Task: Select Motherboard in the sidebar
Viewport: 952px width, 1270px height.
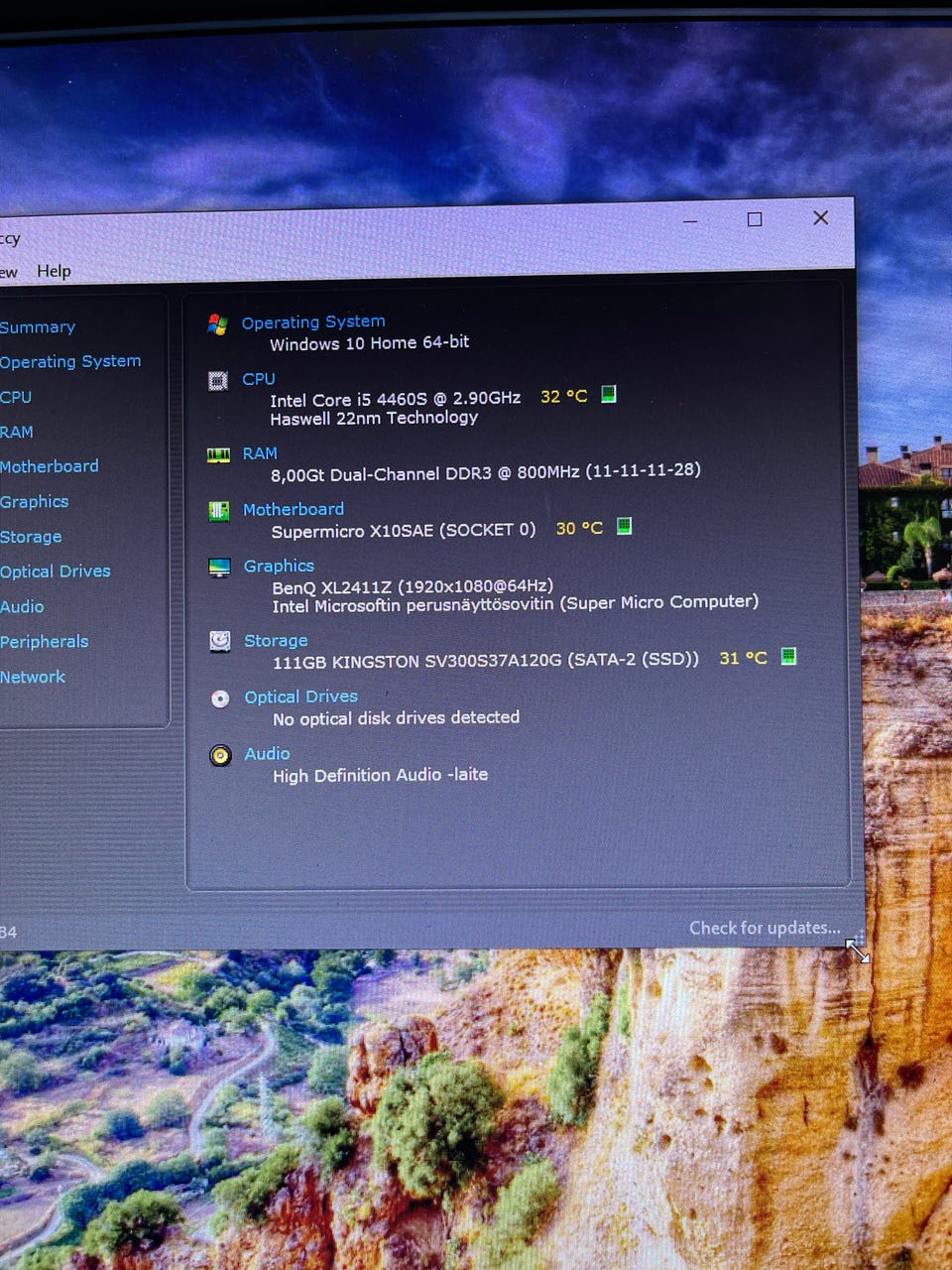Action: tap(50, 466)
